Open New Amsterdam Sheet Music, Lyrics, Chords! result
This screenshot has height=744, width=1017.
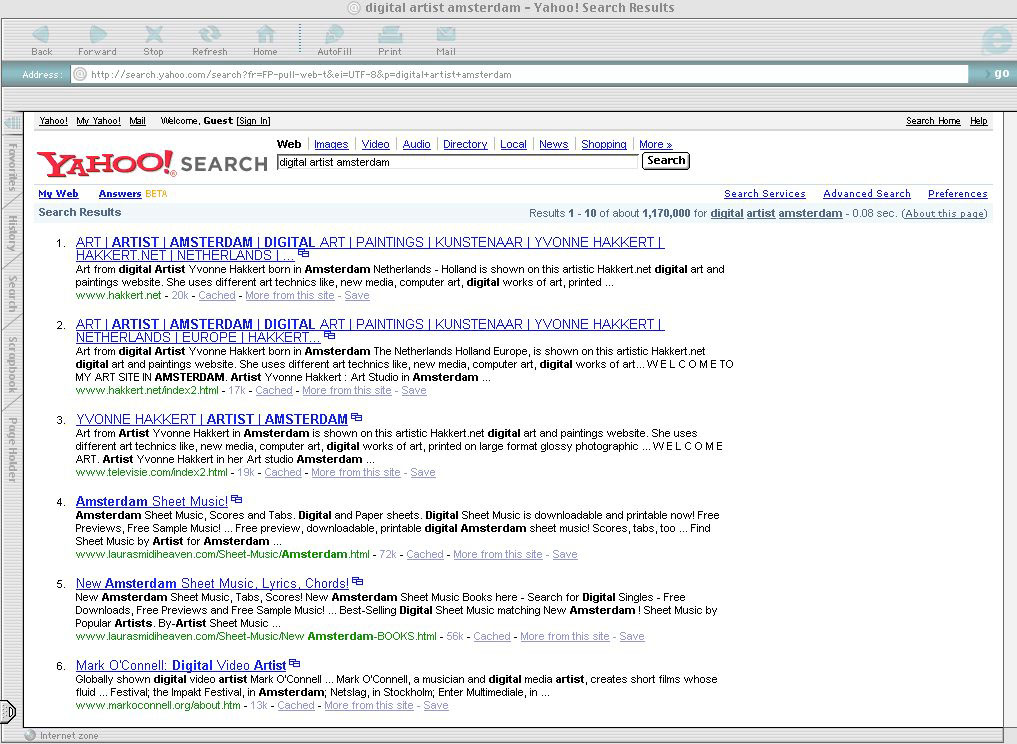click(x=212, y=583)
